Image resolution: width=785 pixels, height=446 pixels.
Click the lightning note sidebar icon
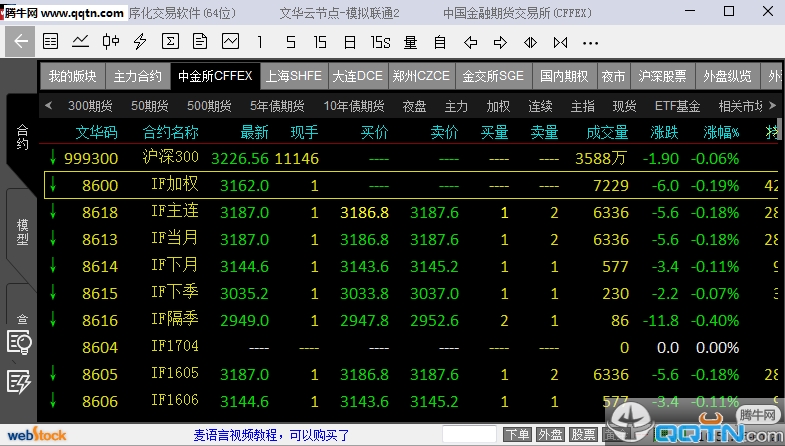19,382
